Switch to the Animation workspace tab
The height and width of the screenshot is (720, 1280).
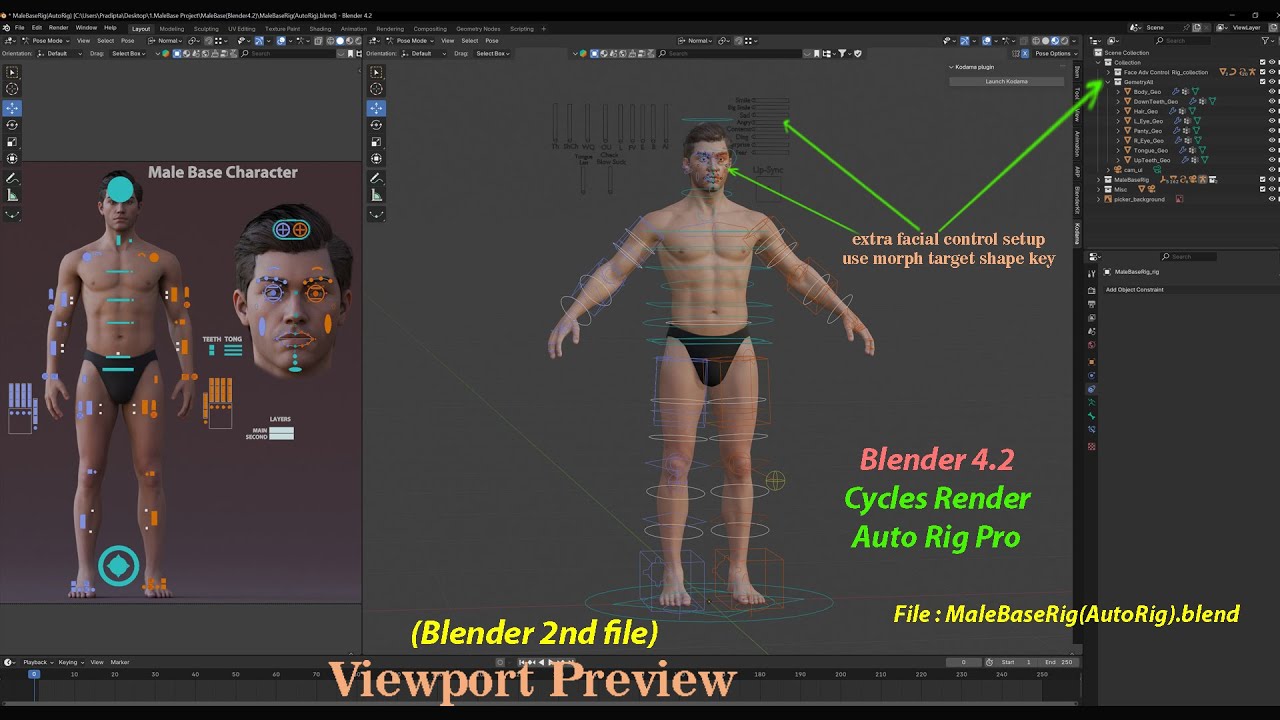(354, 29)
